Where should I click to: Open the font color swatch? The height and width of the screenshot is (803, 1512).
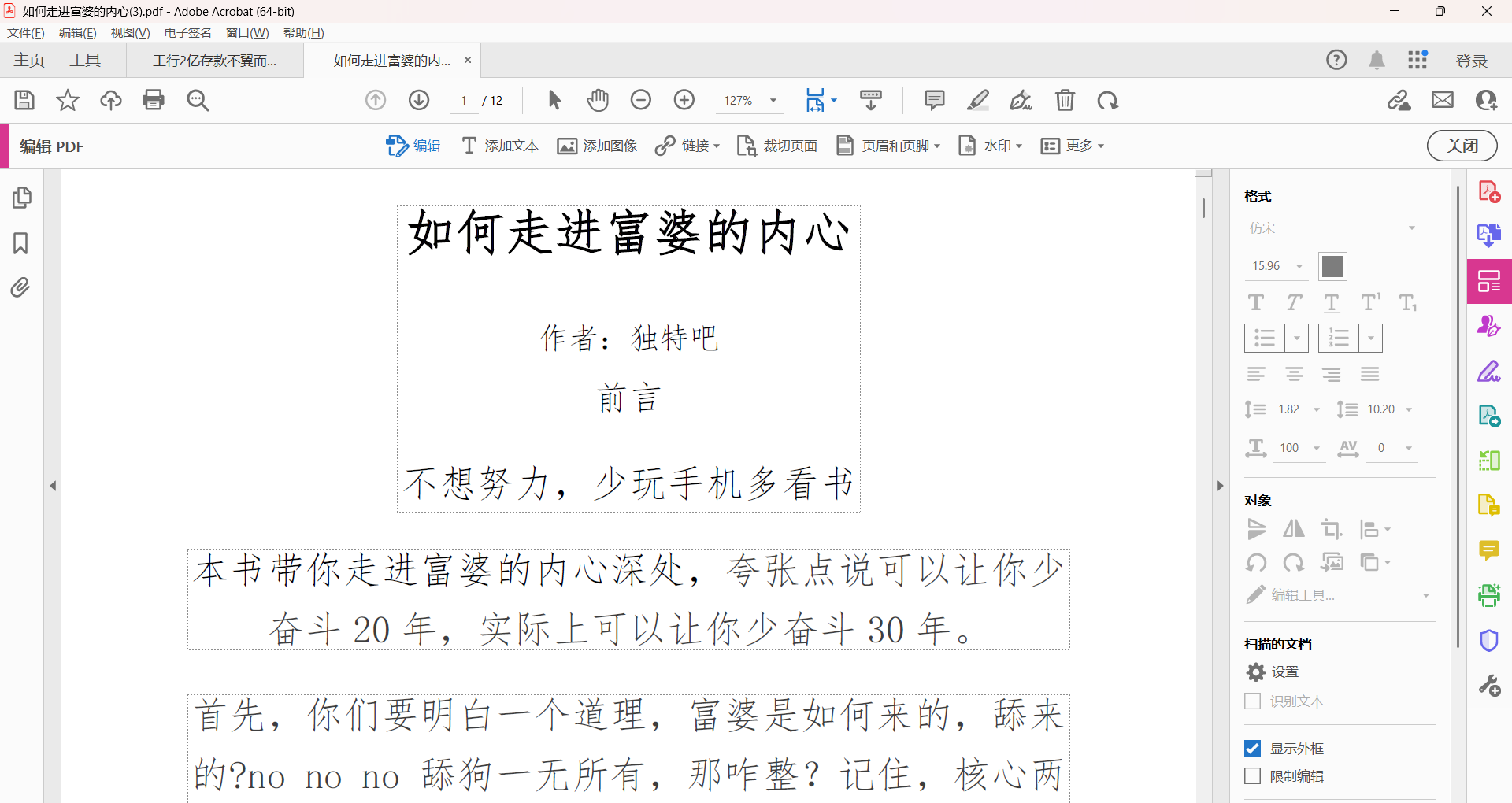tap(1332, 266)
